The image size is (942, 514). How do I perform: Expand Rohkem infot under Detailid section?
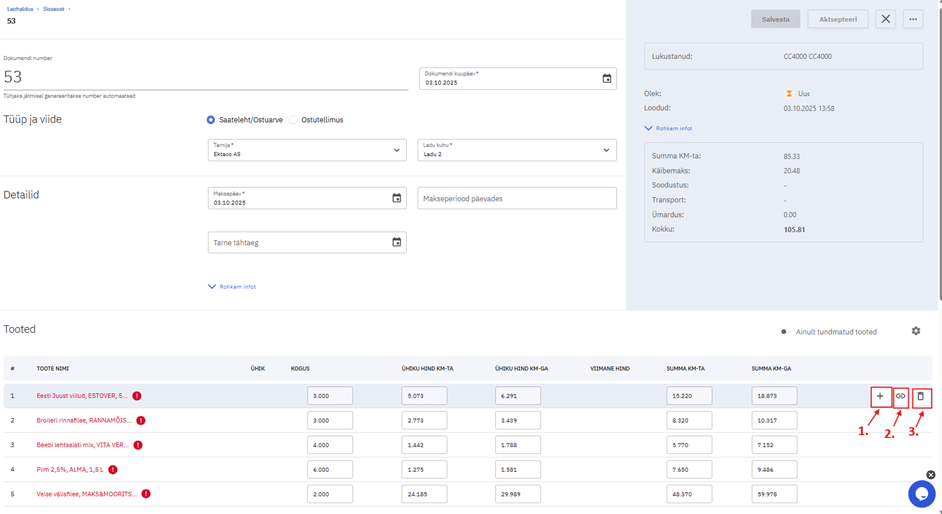coord(232,287)
